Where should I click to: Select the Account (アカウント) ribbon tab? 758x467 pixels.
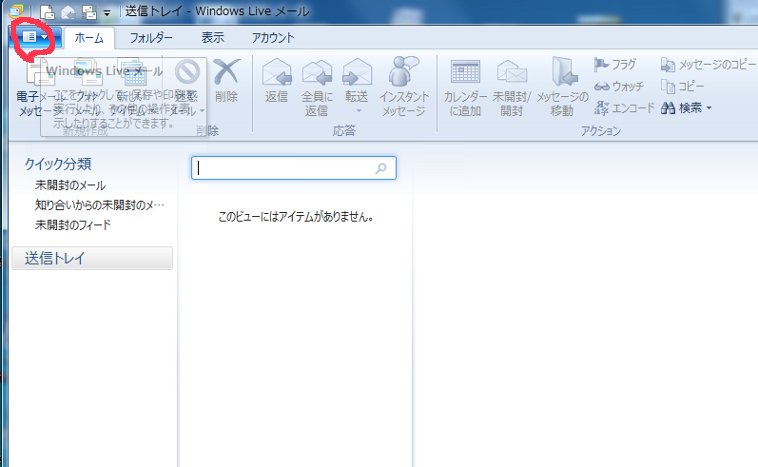[272, 38]
